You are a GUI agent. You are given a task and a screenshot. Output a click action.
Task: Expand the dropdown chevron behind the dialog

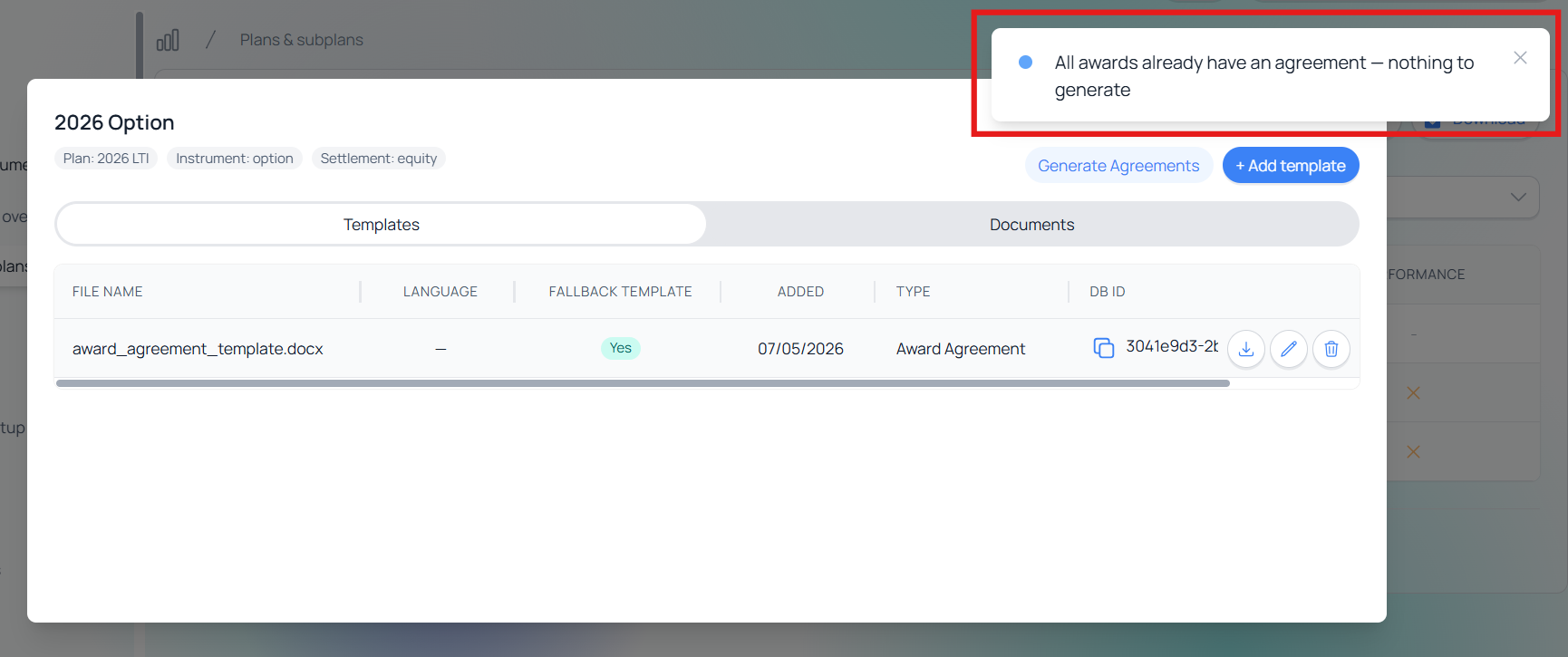click(1518, 197)
